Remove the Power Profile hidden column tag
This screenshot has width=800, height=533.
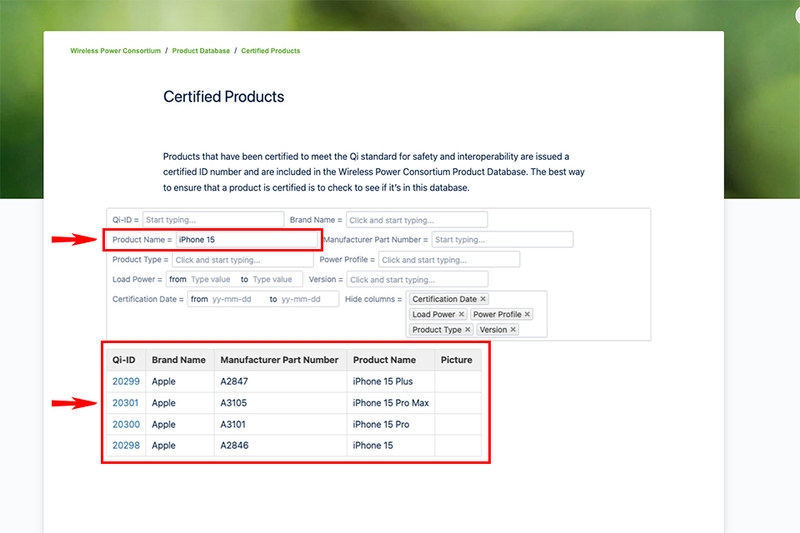528,314
